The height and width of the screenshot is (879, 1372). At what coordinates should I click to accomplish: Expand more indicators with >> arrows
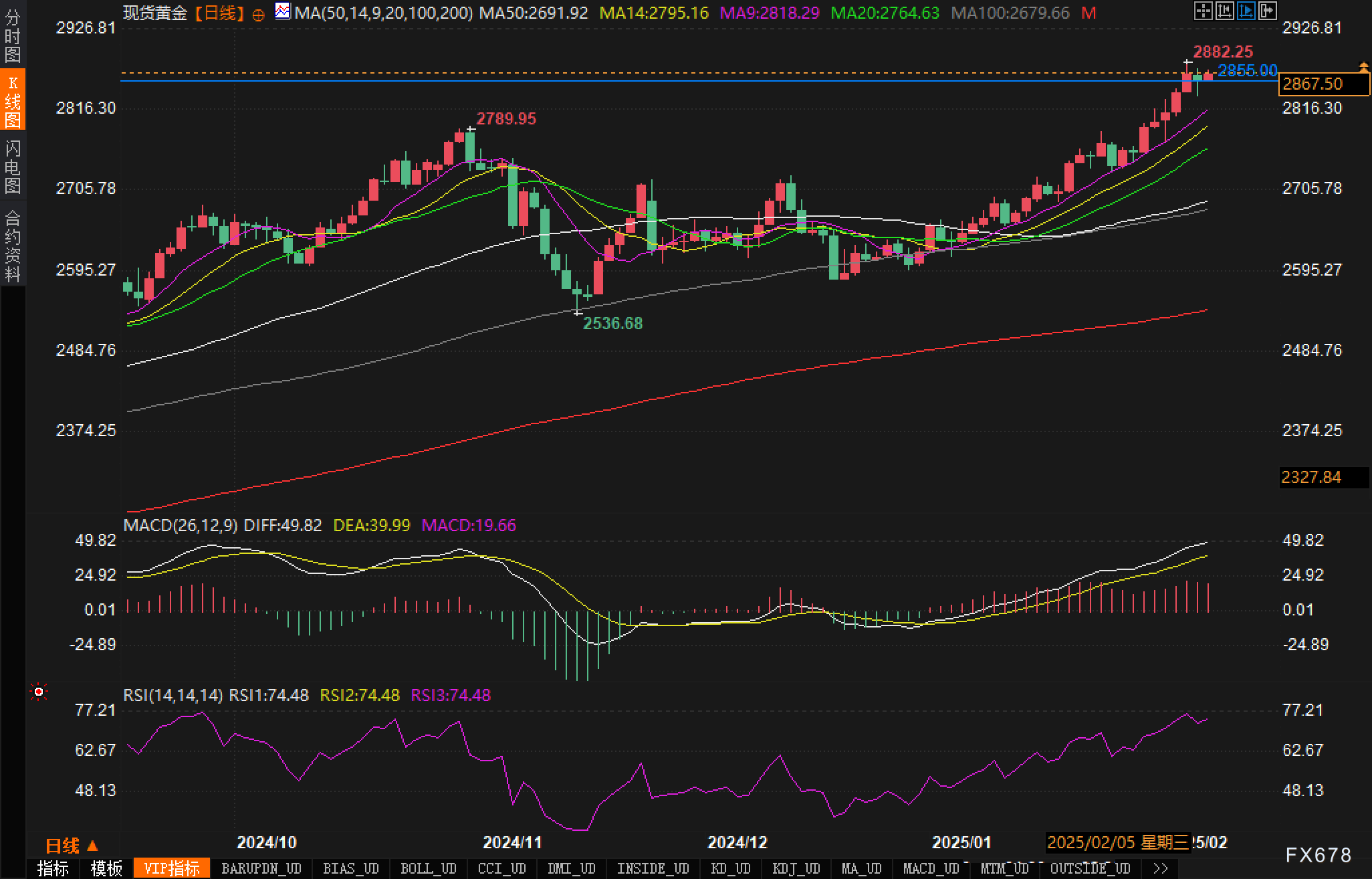tap(1161, 868)
